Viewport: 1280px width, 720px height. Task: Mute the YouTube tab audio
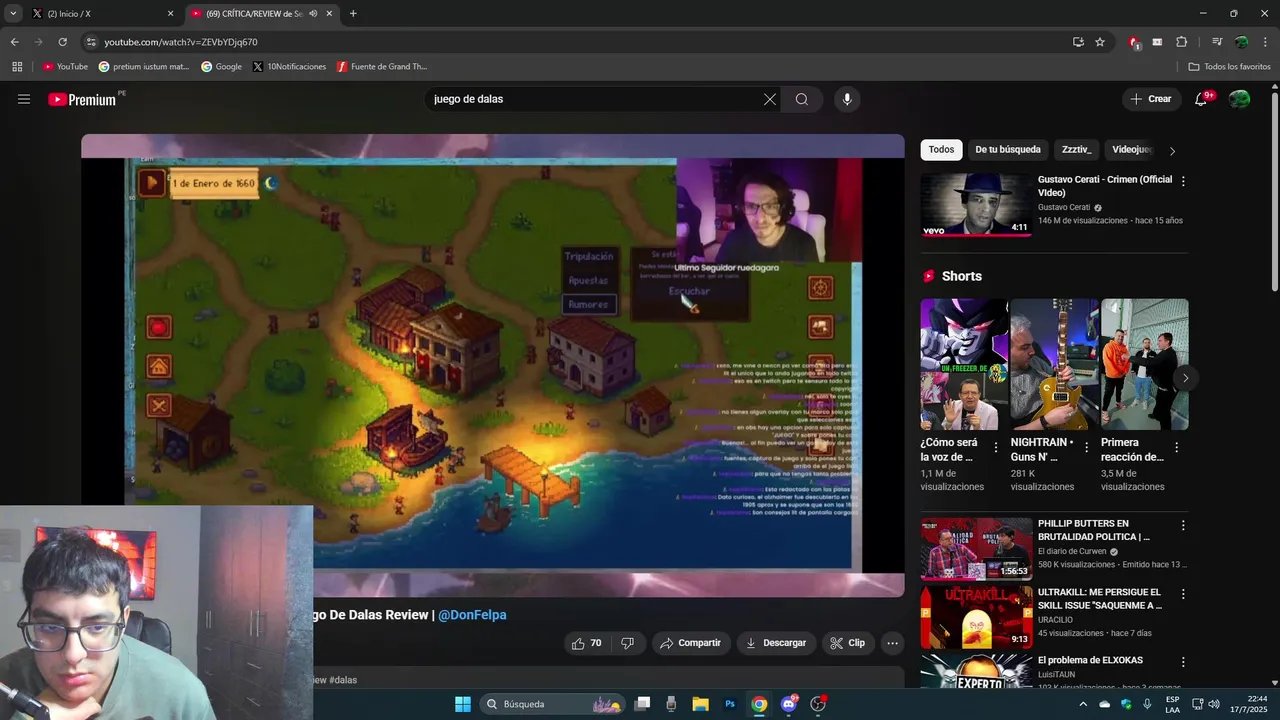(313, 14)
